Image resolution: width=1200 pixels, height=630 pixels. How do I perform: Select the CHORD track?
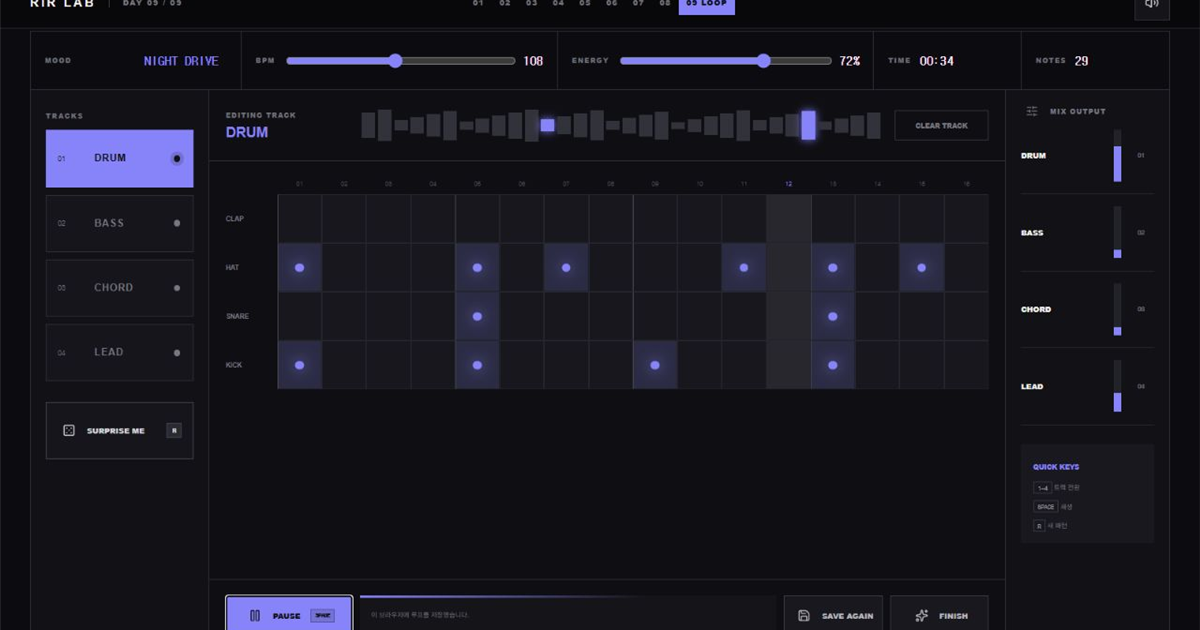(x=120, y=288)
